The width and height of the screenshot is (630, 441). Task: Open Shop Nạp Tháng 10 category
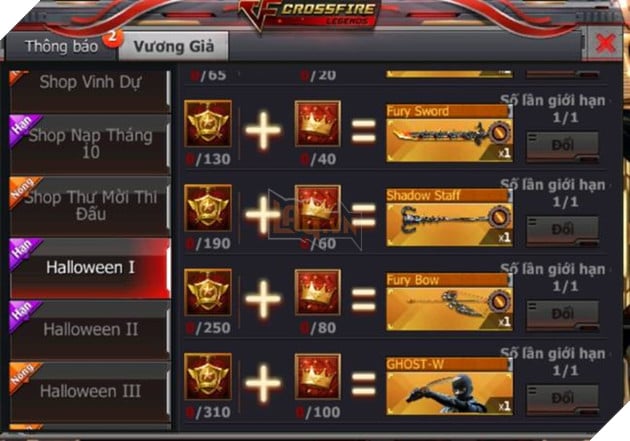point(90,144)
